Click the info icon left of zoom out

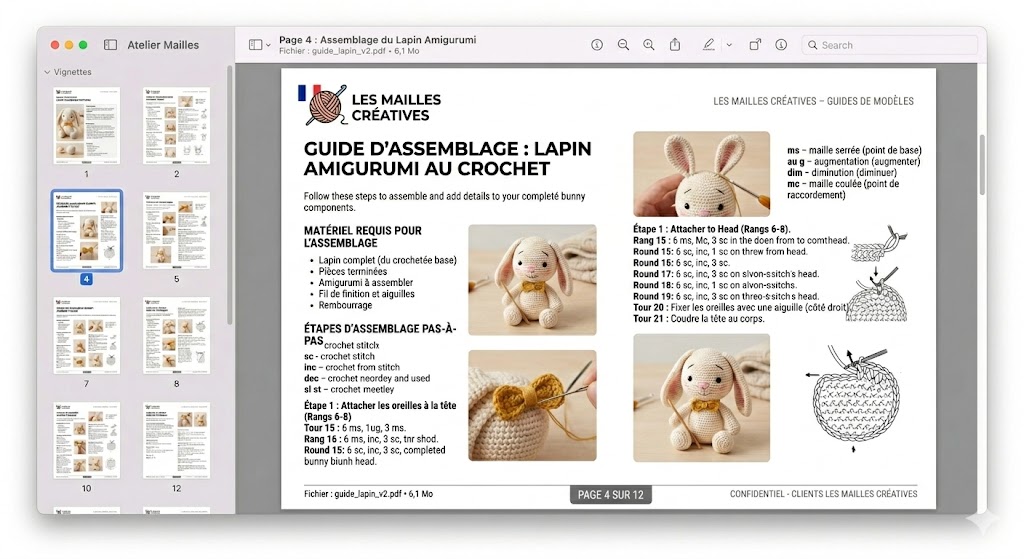[597, 45]
